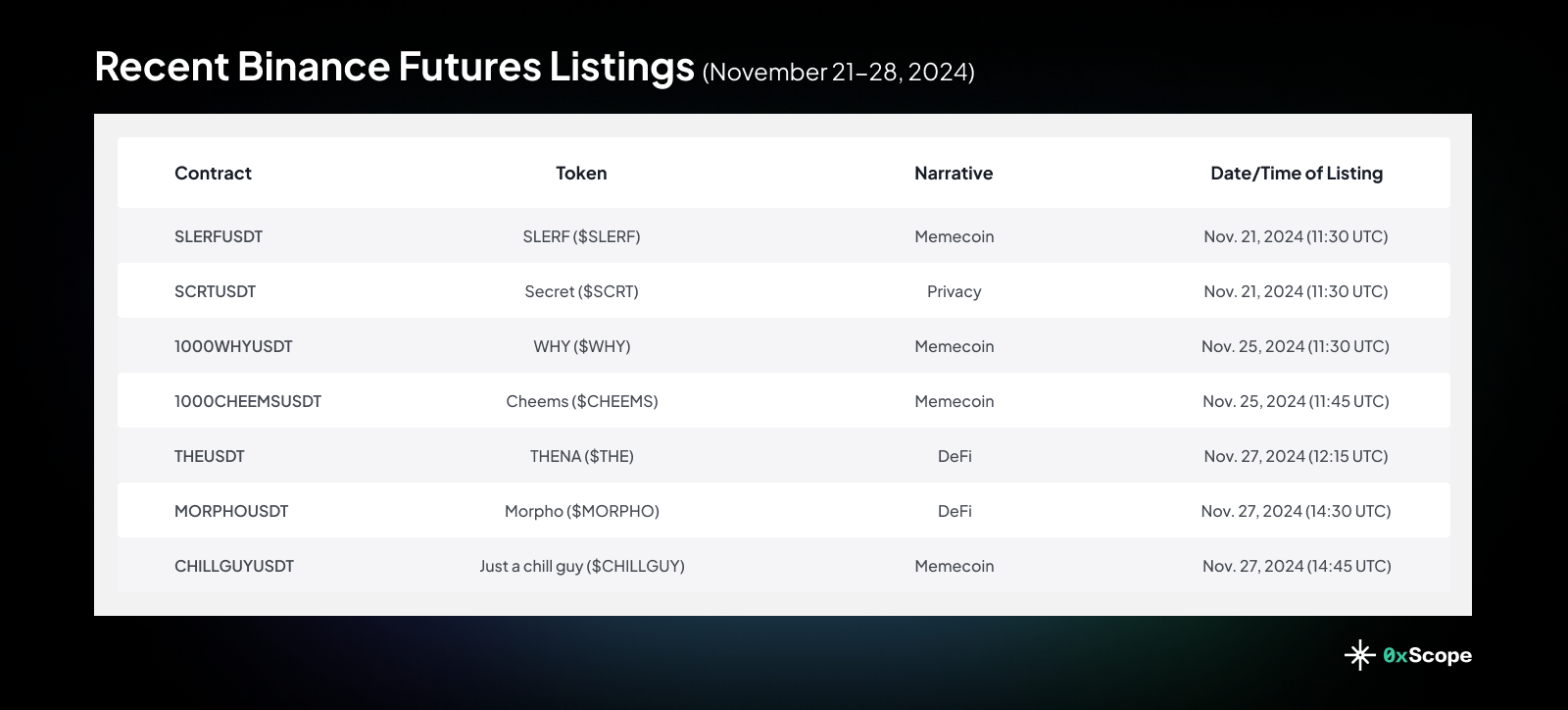
Task: Click the THEUSDT contract cell
Action: pos(210,456)
